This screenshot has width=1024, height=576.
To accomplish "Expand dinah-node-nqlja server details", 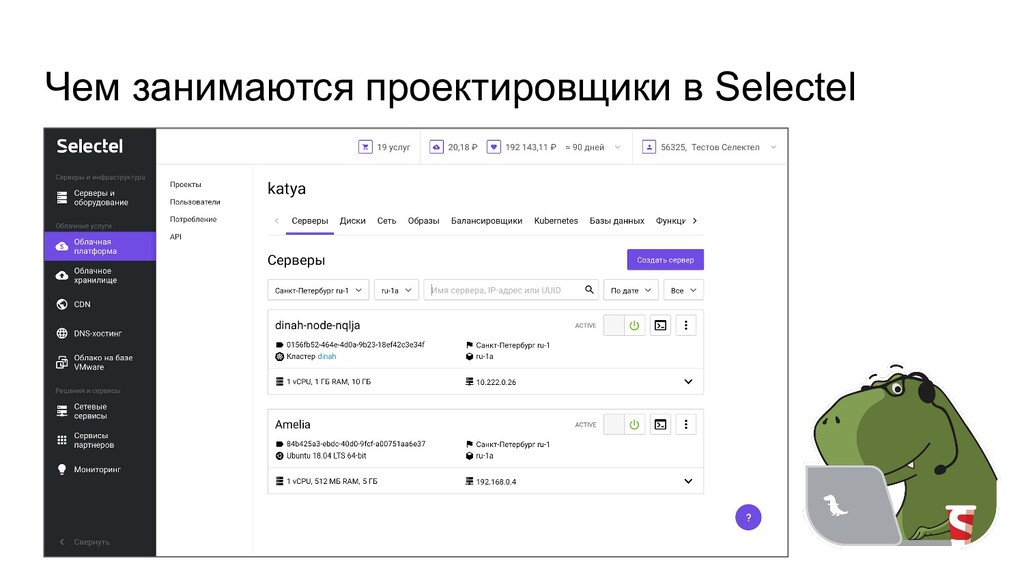I will point(688,381).
